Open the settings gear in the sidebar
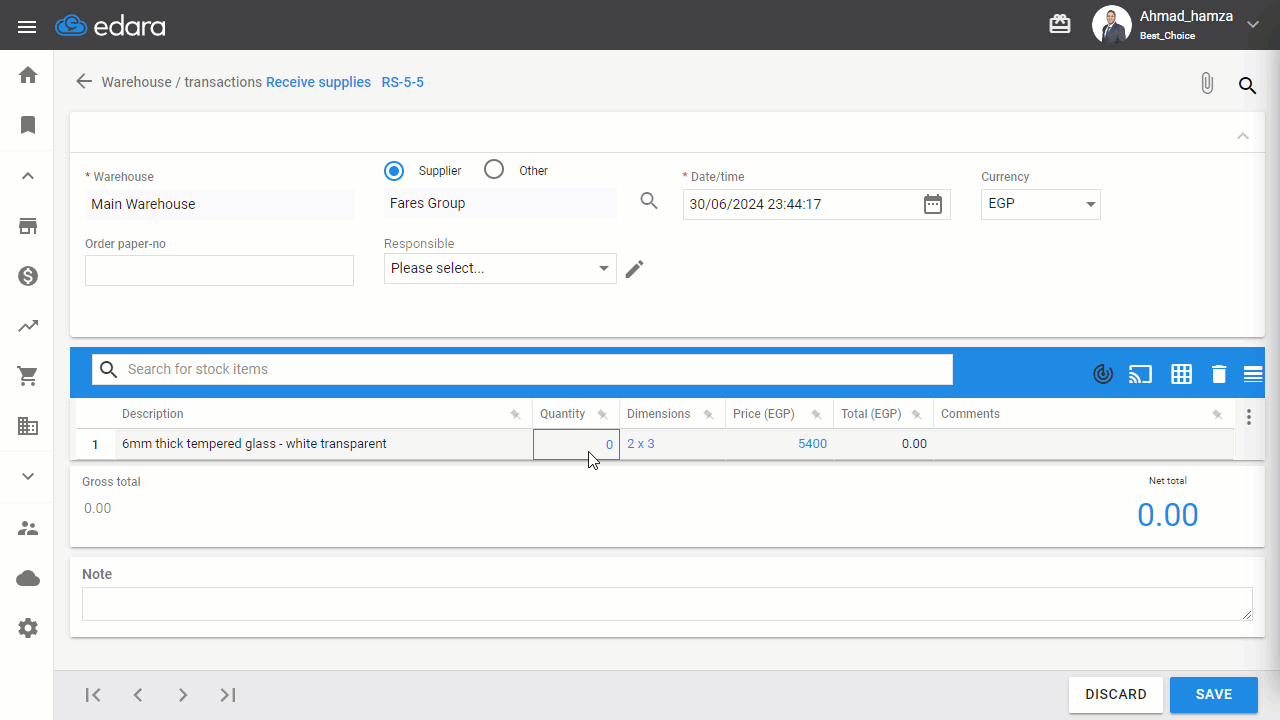Image resolution: width=1280 pixels, height=720 pixels. coord(28,628)
